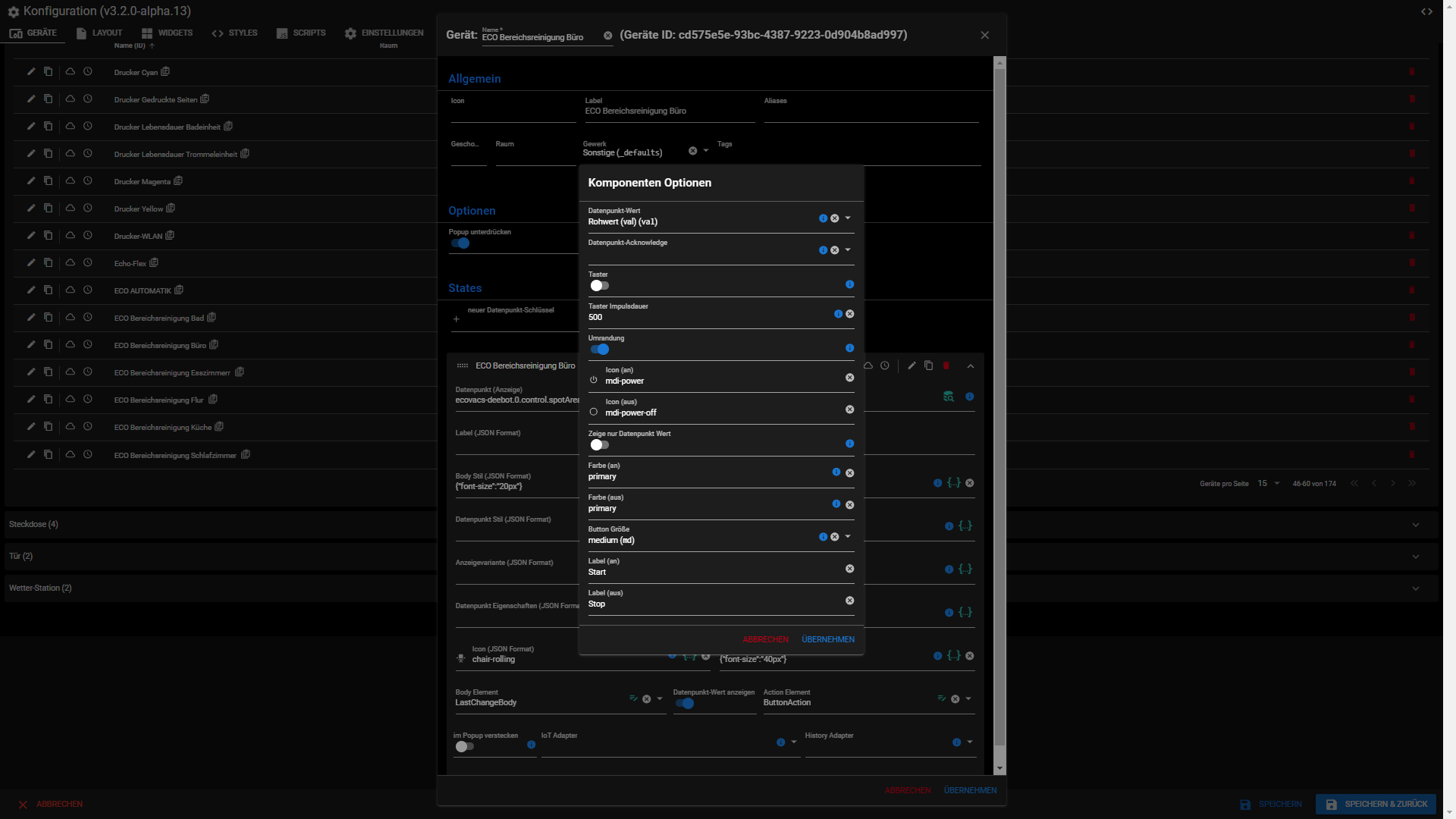Toggle im Popup verstecken switch
The height and width of the screenshot is (819, 1456).
[464, 747]
